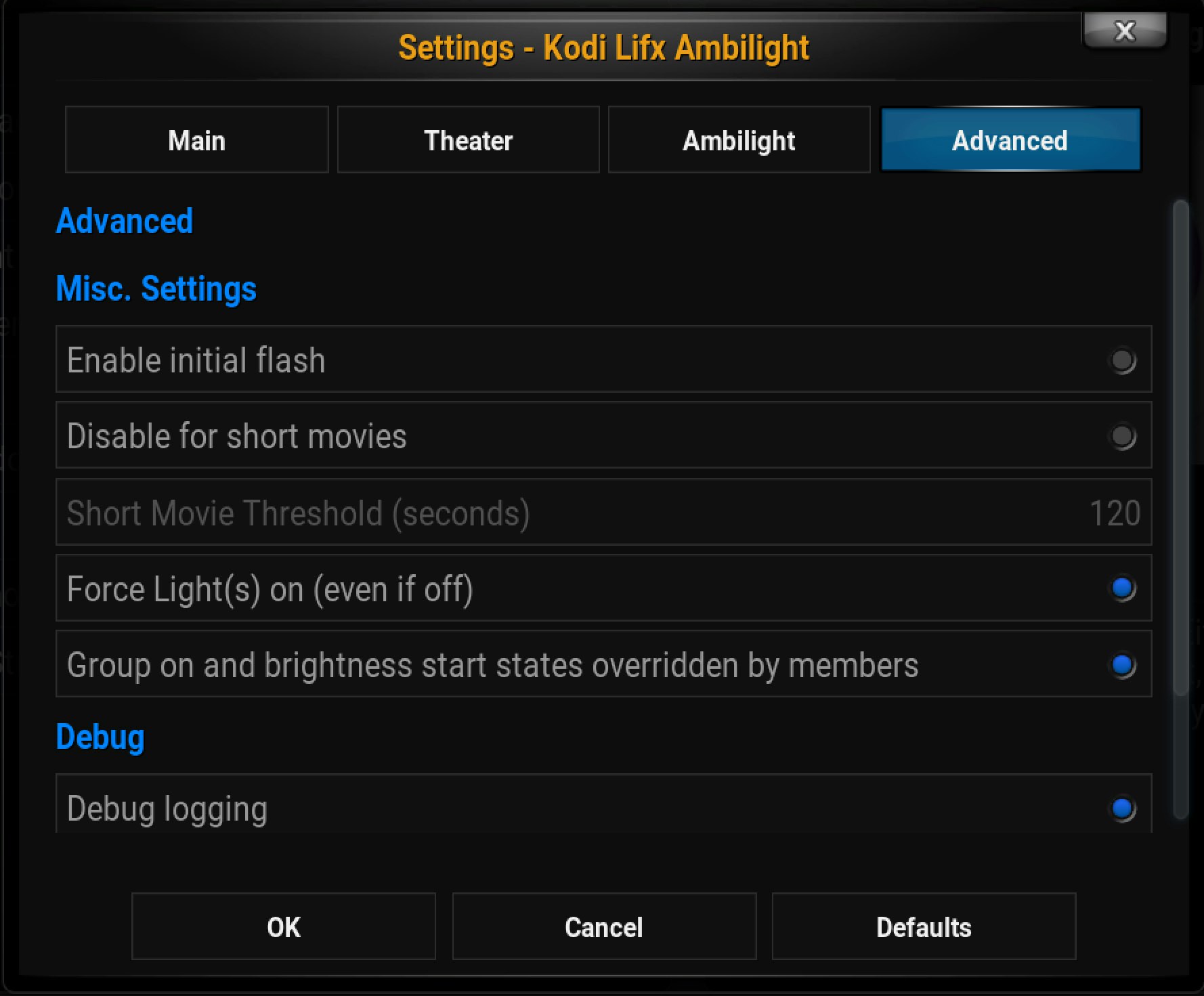Click the 'Misc. Settings' section header

[x=156, y=288]
